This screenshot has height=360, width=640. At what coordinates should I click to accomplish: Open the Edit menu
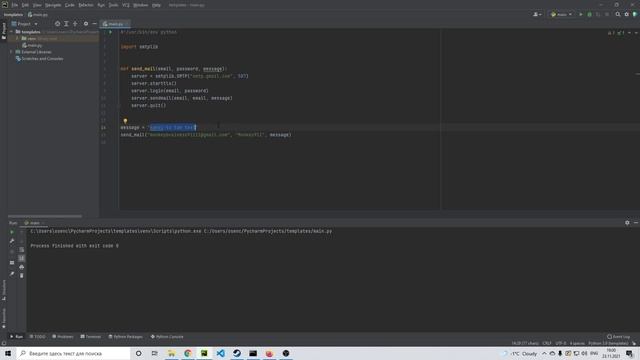[x=25, y=5]
